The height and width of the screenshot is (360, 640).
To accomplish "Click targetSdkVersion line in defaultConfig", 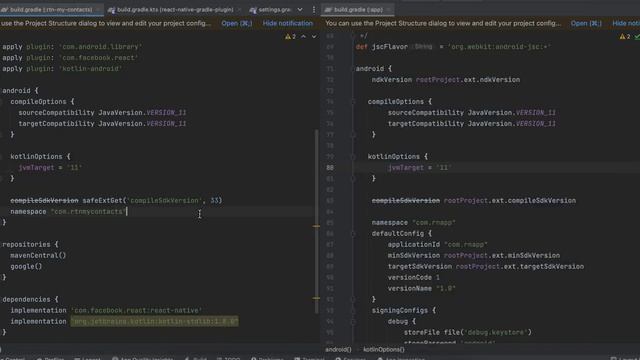I will click(486, 267).
